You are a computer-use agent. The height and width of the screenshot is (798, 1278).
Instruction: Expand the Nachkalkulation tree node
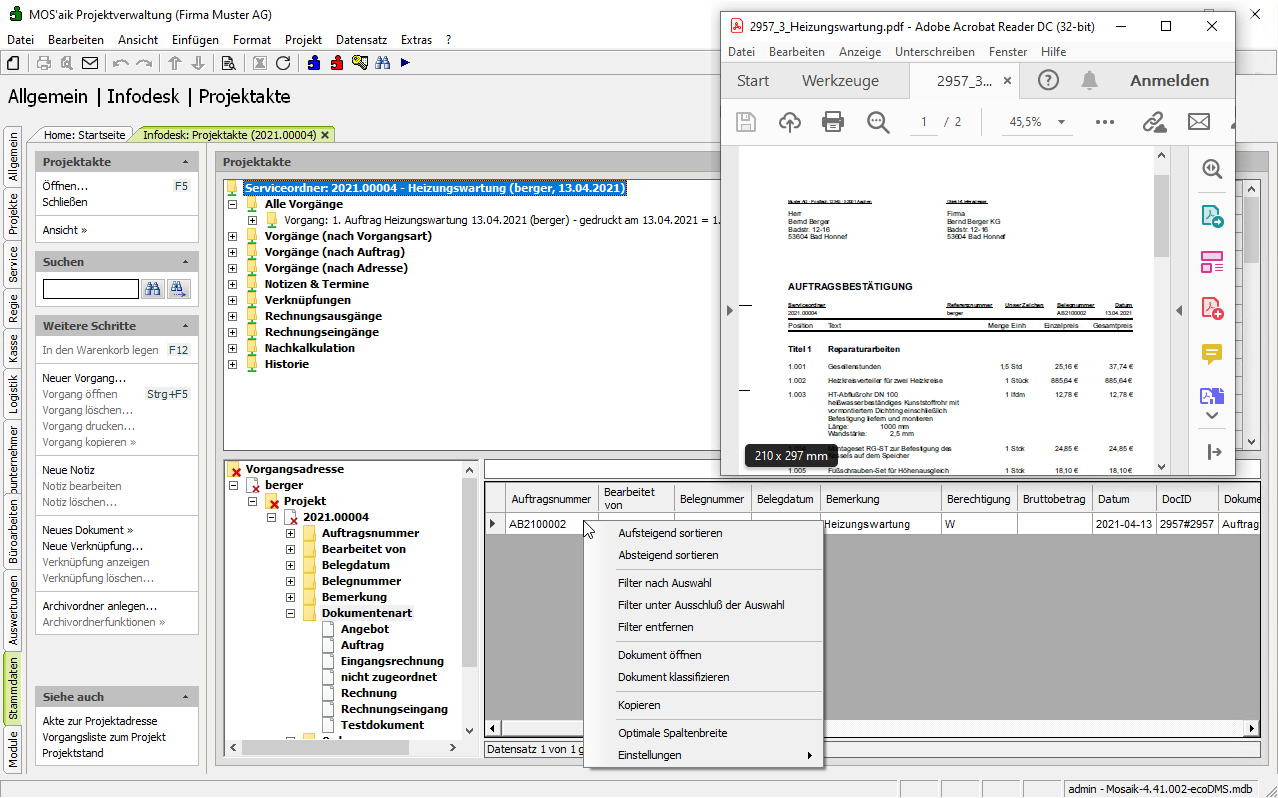233,348
